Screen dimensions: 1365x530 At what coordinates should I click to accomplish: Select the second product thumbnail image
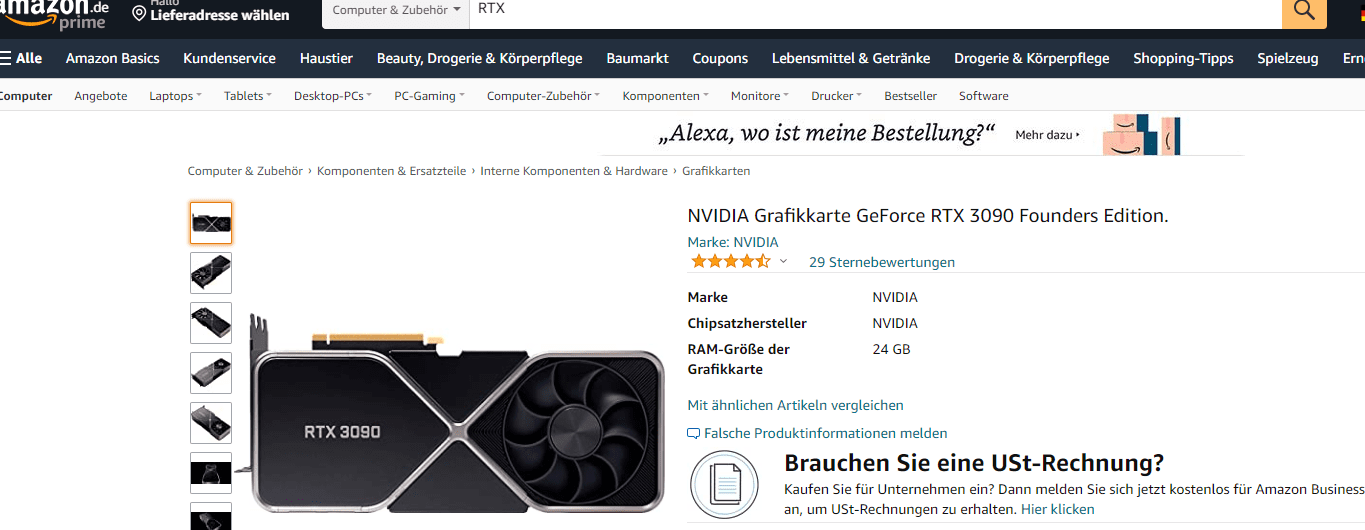coord(211,273)
